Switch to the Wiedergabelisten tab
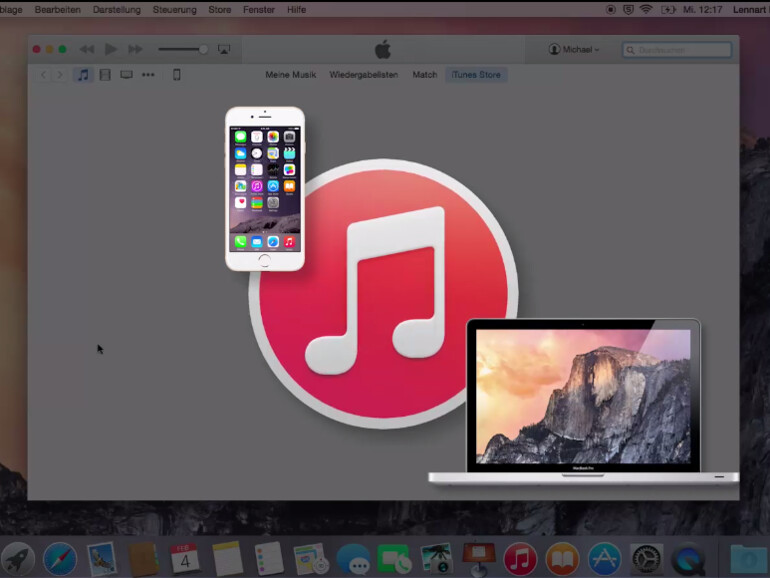This screenshot has width=770, height=578. [x=363, y=75]
